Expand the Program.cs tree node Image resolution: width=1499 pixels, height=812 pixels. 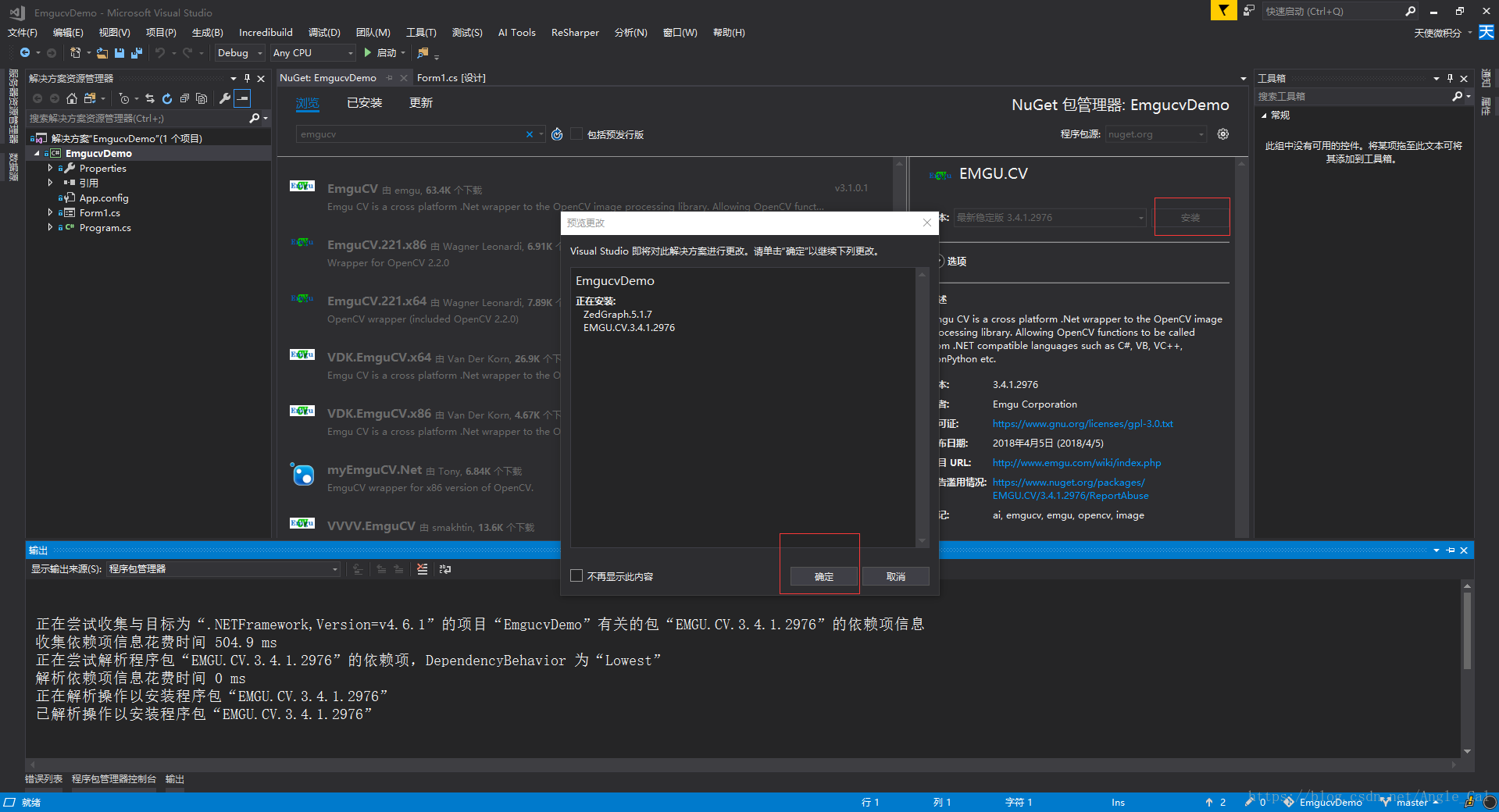51,227
